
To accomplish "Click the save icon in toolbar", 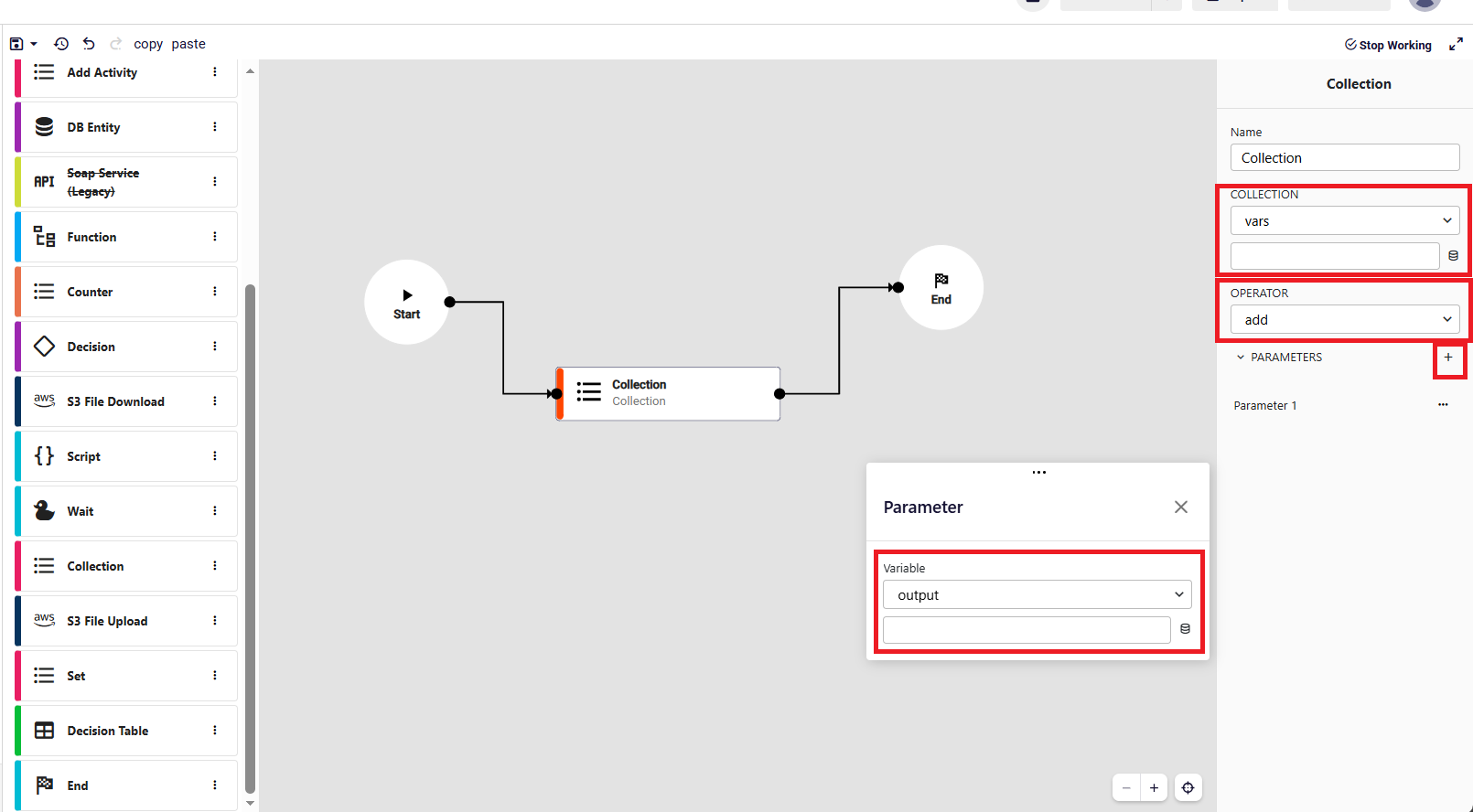I will pos(16,44).
